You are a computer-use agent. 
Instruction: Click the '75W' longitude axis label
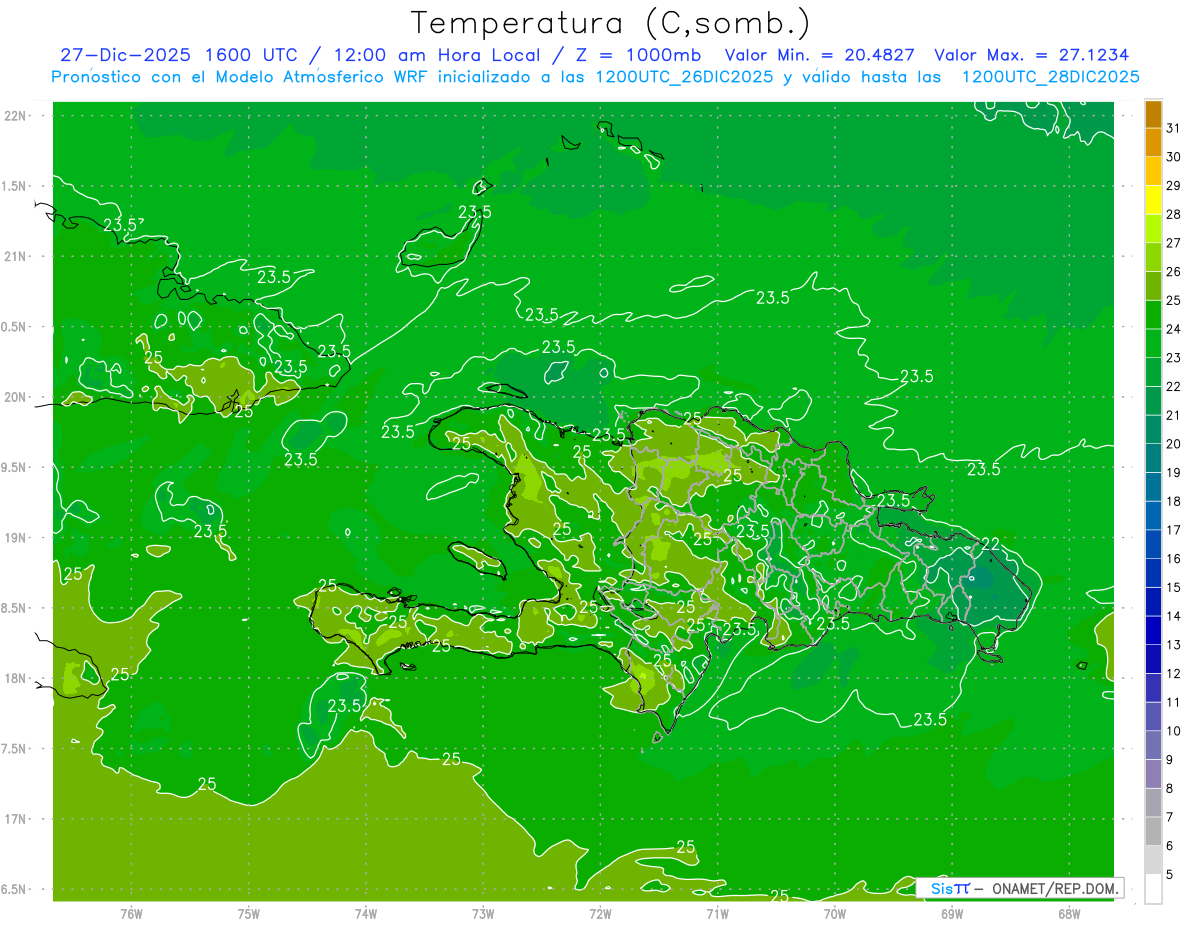tap(249, 913)
